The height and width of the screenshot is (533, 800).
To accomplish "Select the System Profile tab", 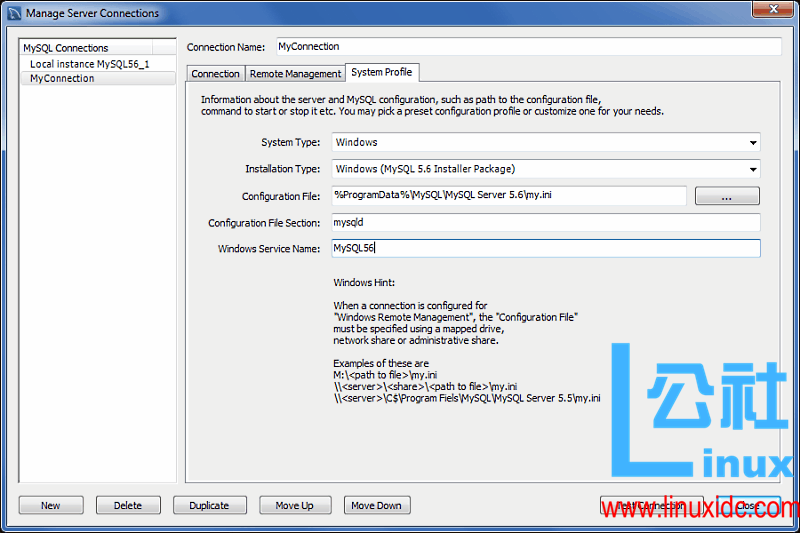I will point(382,72).
